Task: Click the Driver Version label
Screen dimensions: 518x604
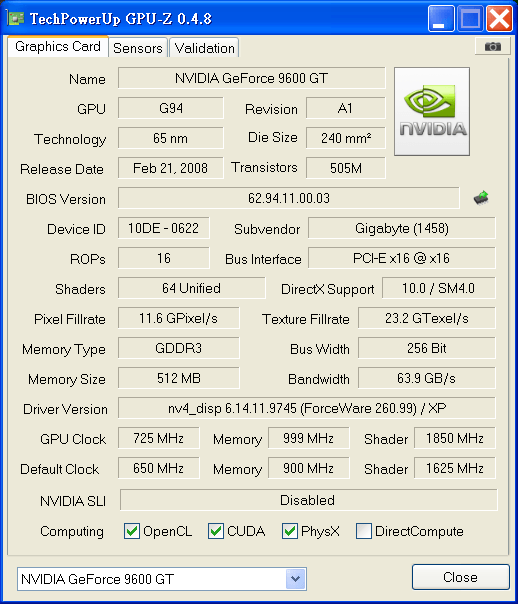Action: tap(65, 409)
